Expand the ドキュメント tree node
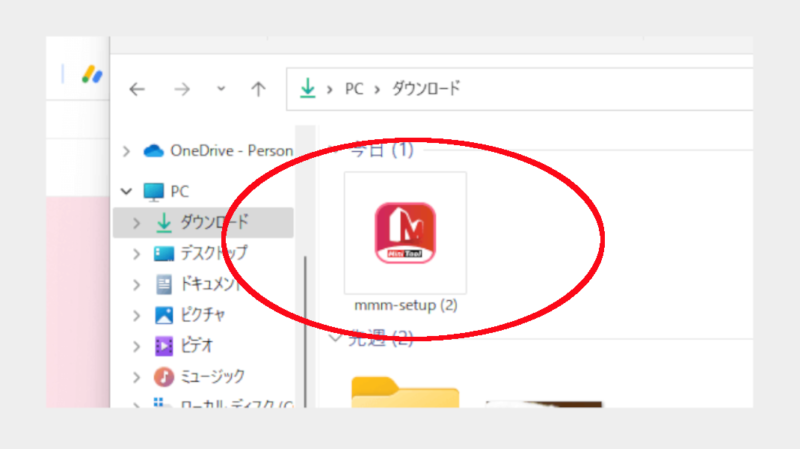 pyautogui.click(x=136, y=285)
